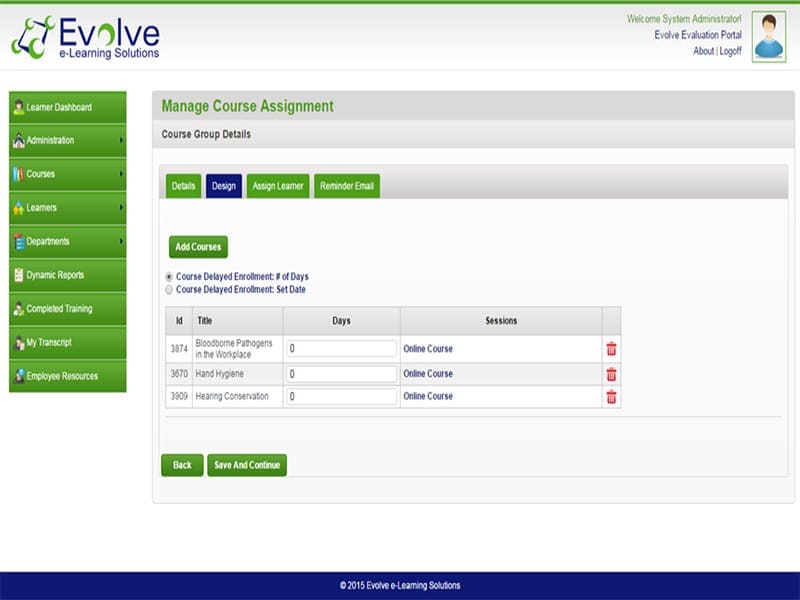Click the Add Courses button
This screenshot has width=800, height=600.
197,247
